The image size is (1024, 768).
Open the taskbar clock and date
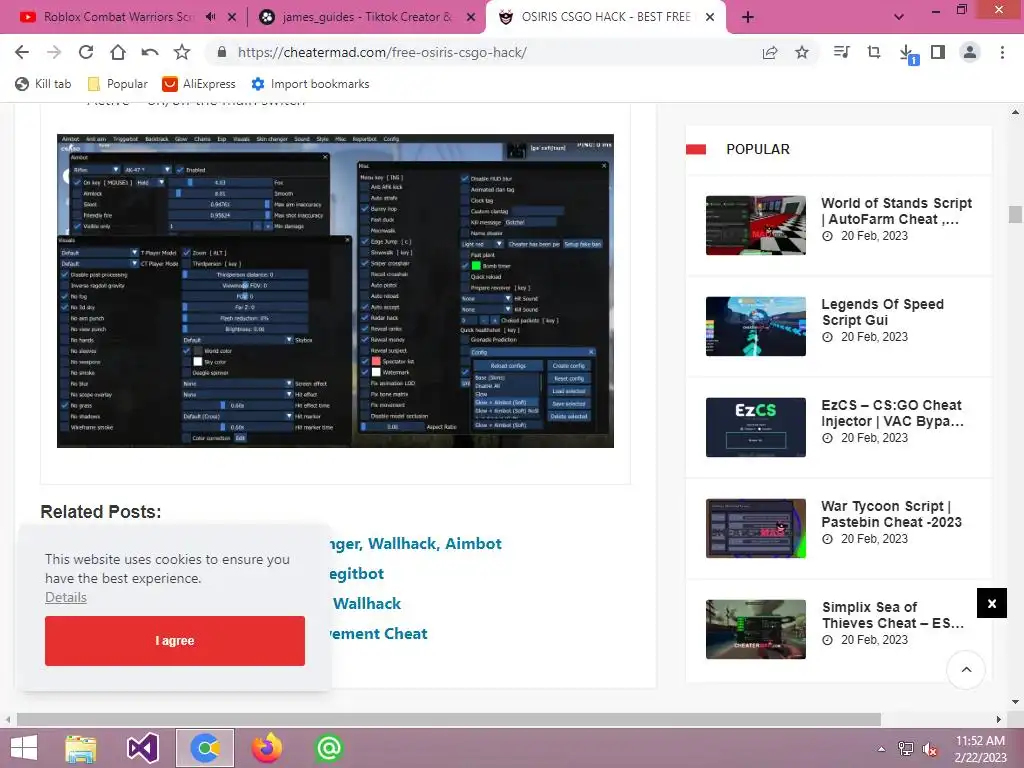(x=980, y=749)
